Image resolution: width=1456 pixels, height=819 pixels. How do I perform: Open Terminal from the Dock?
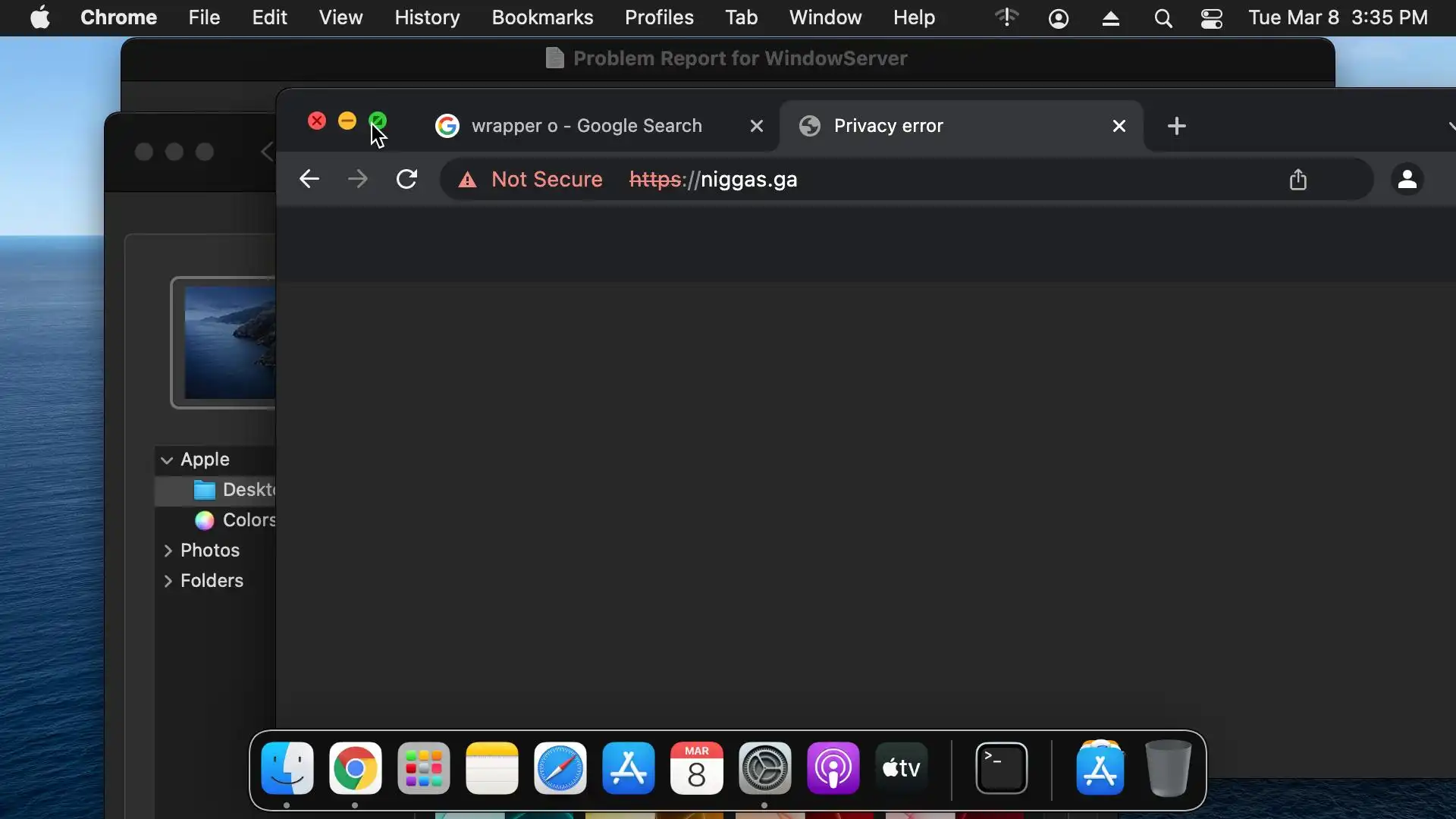pos(1001,768)
